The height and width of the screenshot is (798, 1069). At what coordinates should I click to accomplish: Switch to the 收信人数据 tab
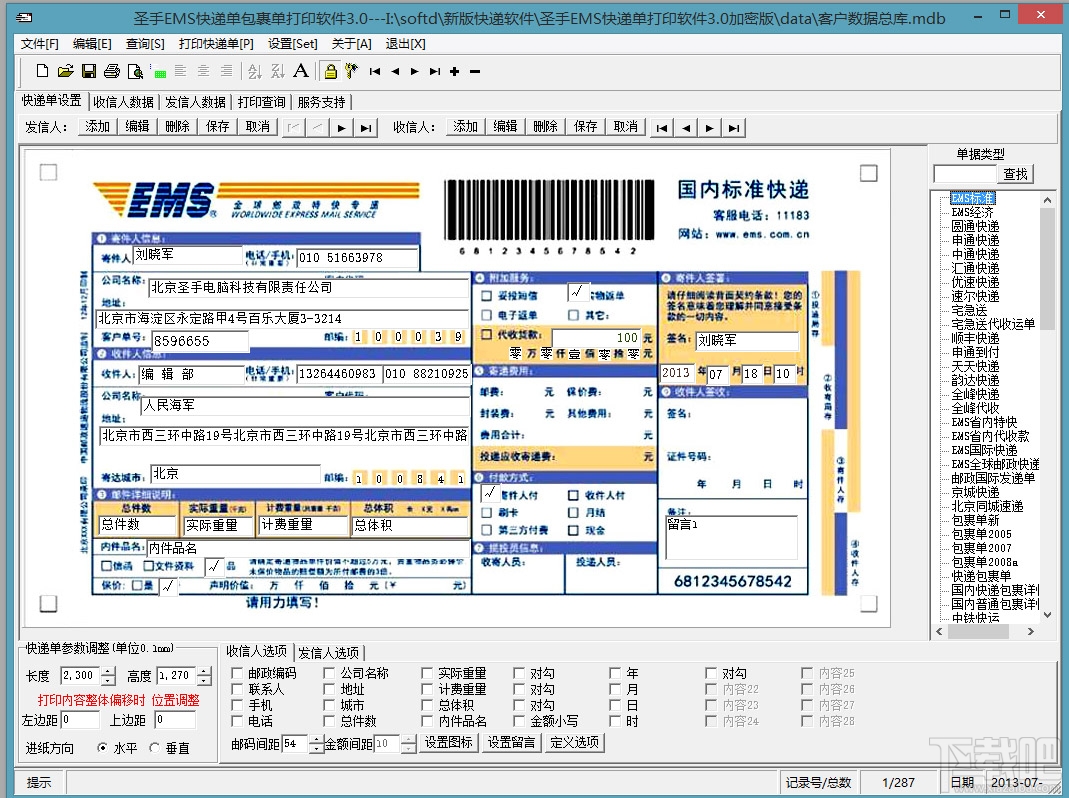[124, 102]
